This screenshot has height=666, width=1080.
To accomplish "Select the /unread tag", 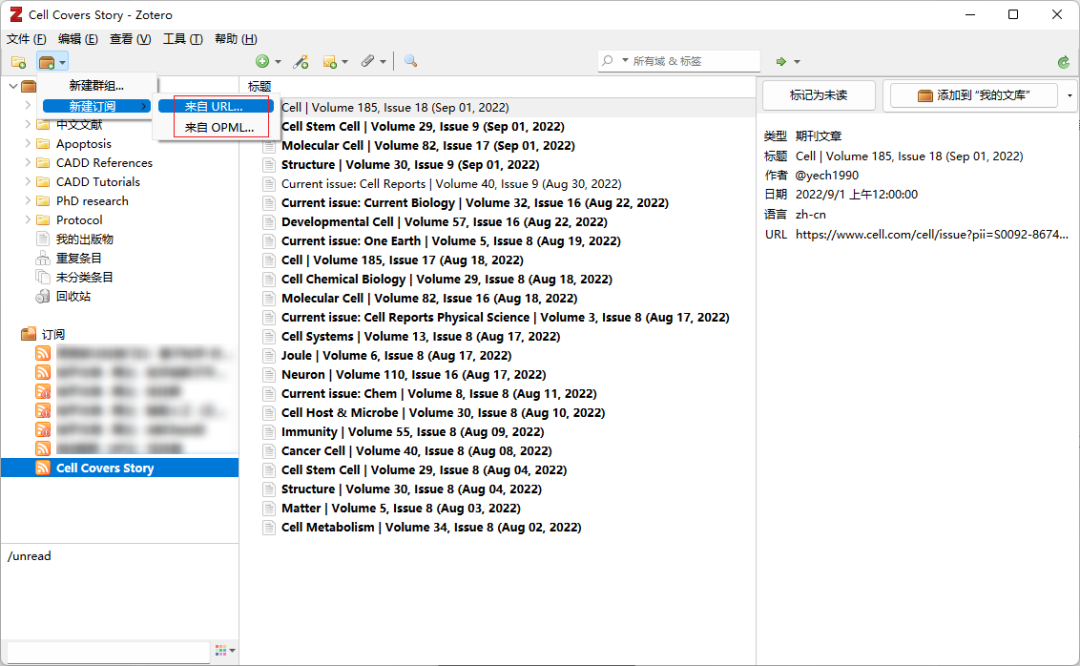I will 29,556.
